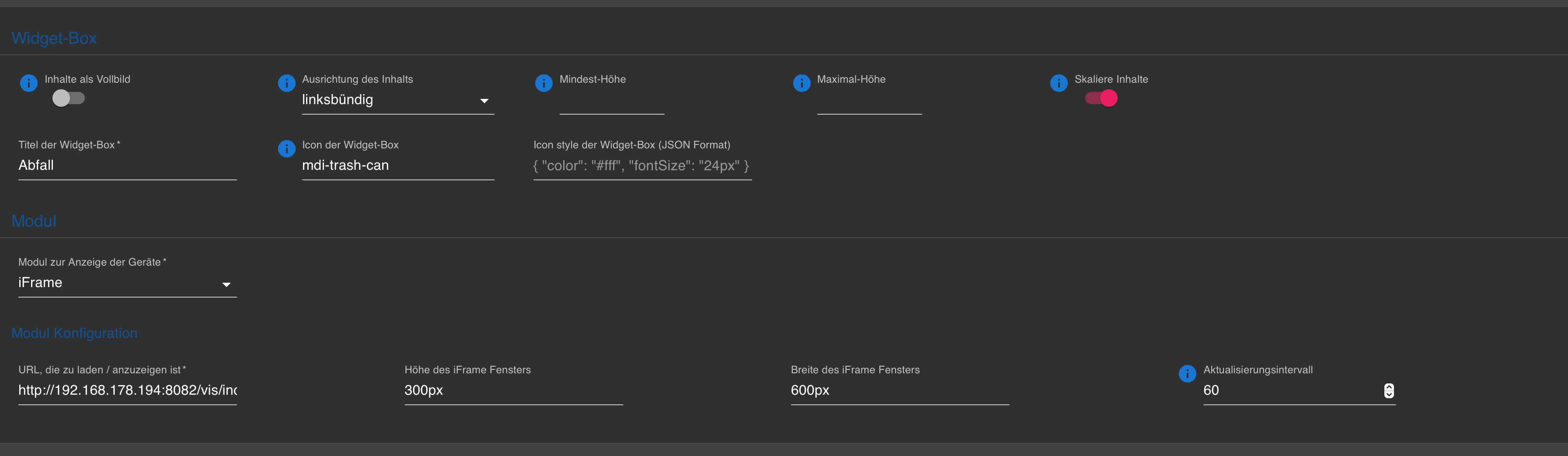Image resolution: width=1568 pixels, height=456 pixels.
Task: Click the Titel der Widget-Box field with Abfall
Action: 127,165
